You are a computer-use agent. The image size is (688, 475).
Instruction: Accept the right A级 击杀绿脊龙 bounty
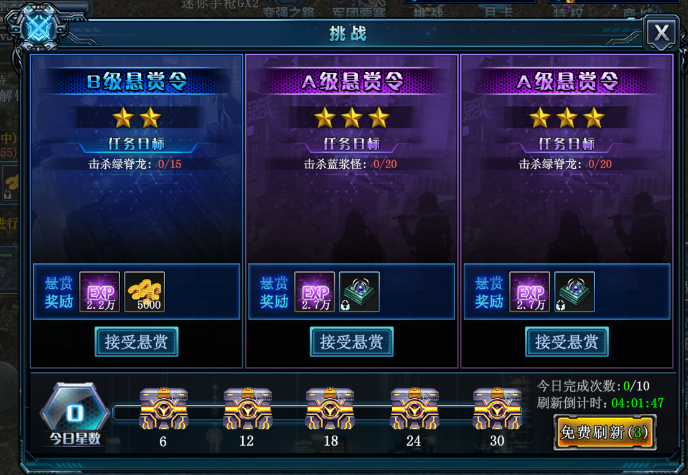pyautogui.click(x=566, y=342)
